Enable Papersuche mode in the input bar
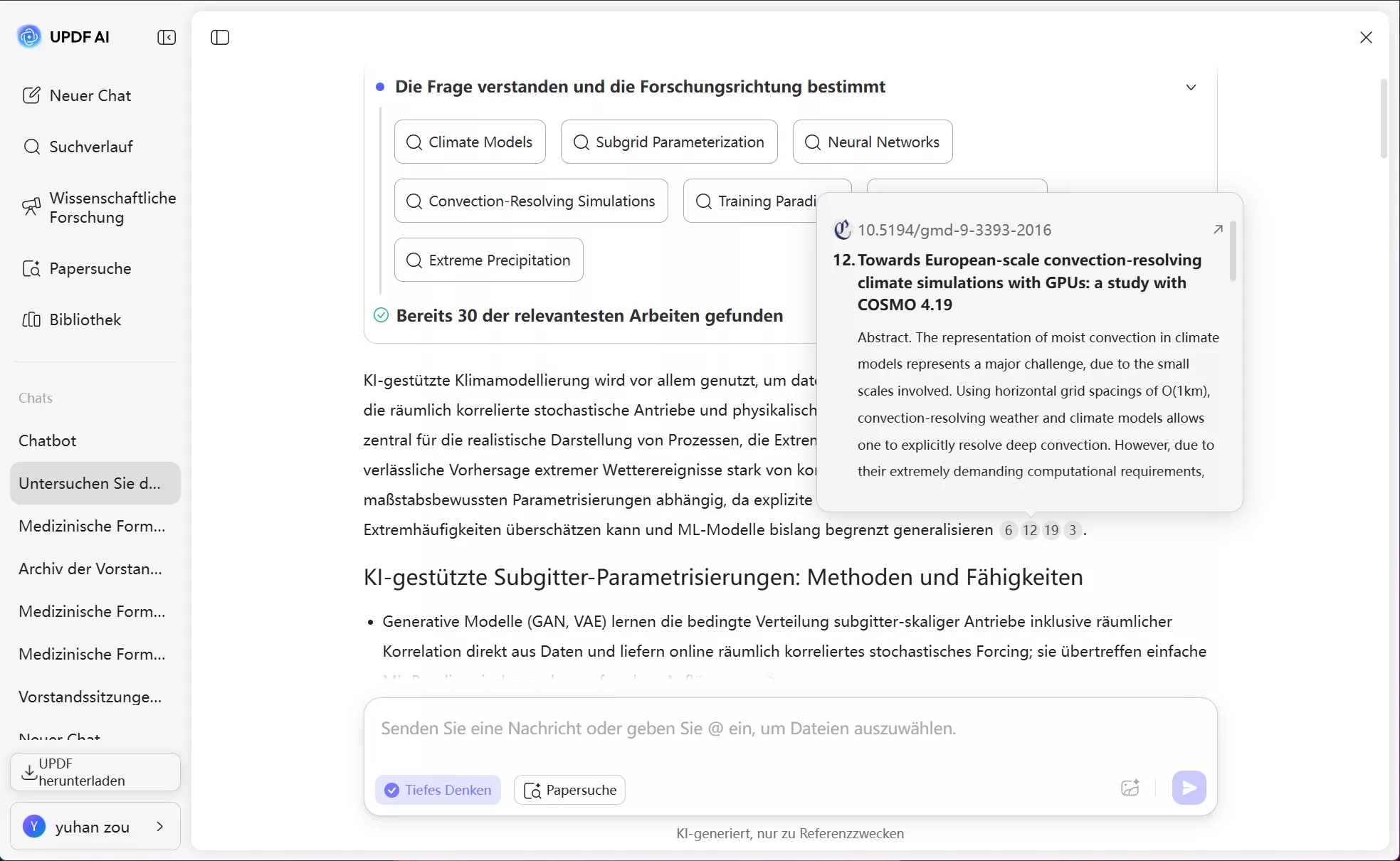Image resolution: width=1400 pixels, height=861 pixels. 569,790
